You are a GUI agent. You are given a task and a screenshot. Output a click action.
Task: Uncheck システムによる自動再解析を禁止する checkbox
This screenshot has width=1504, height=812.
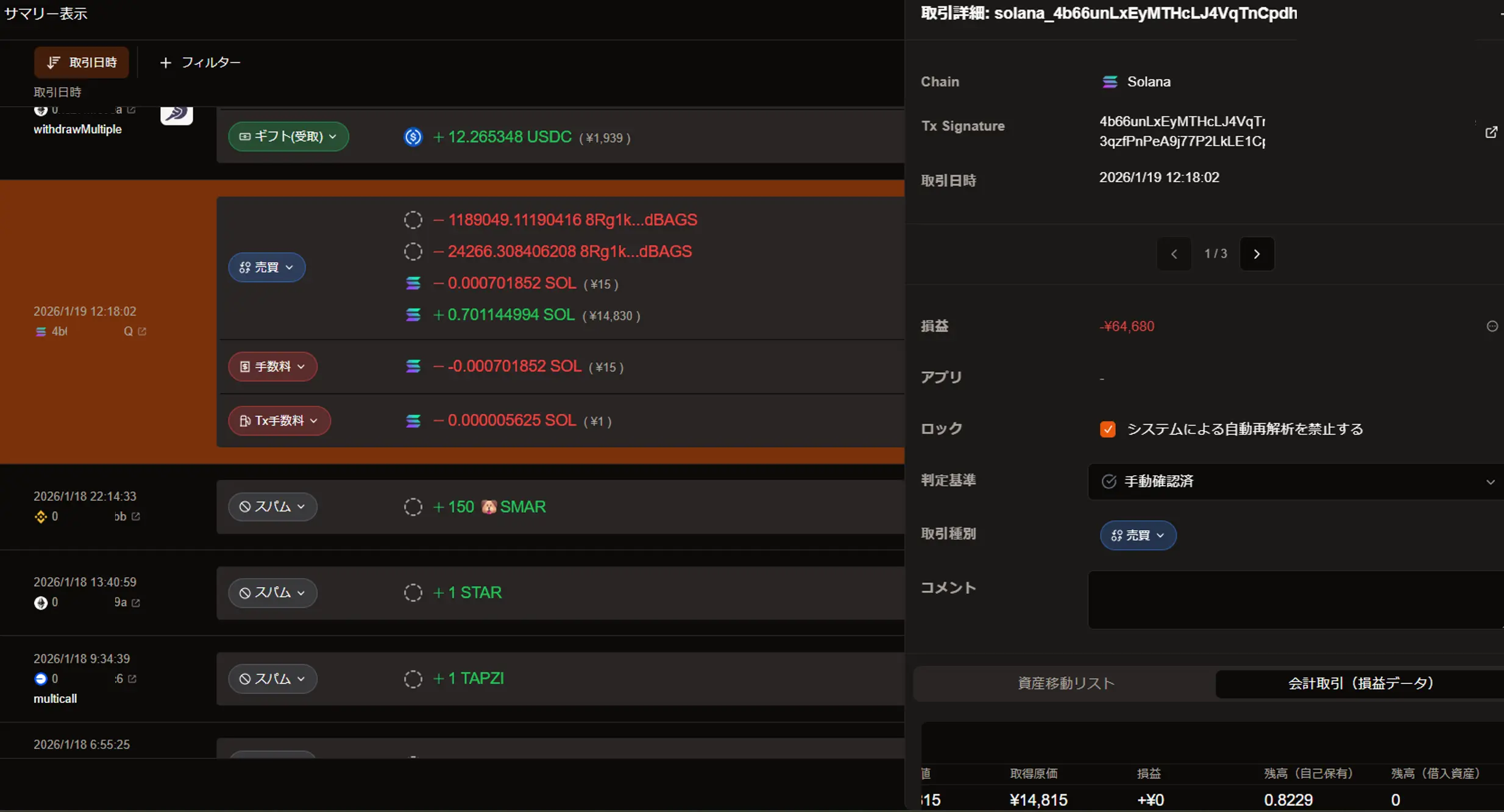point(1107,429)
